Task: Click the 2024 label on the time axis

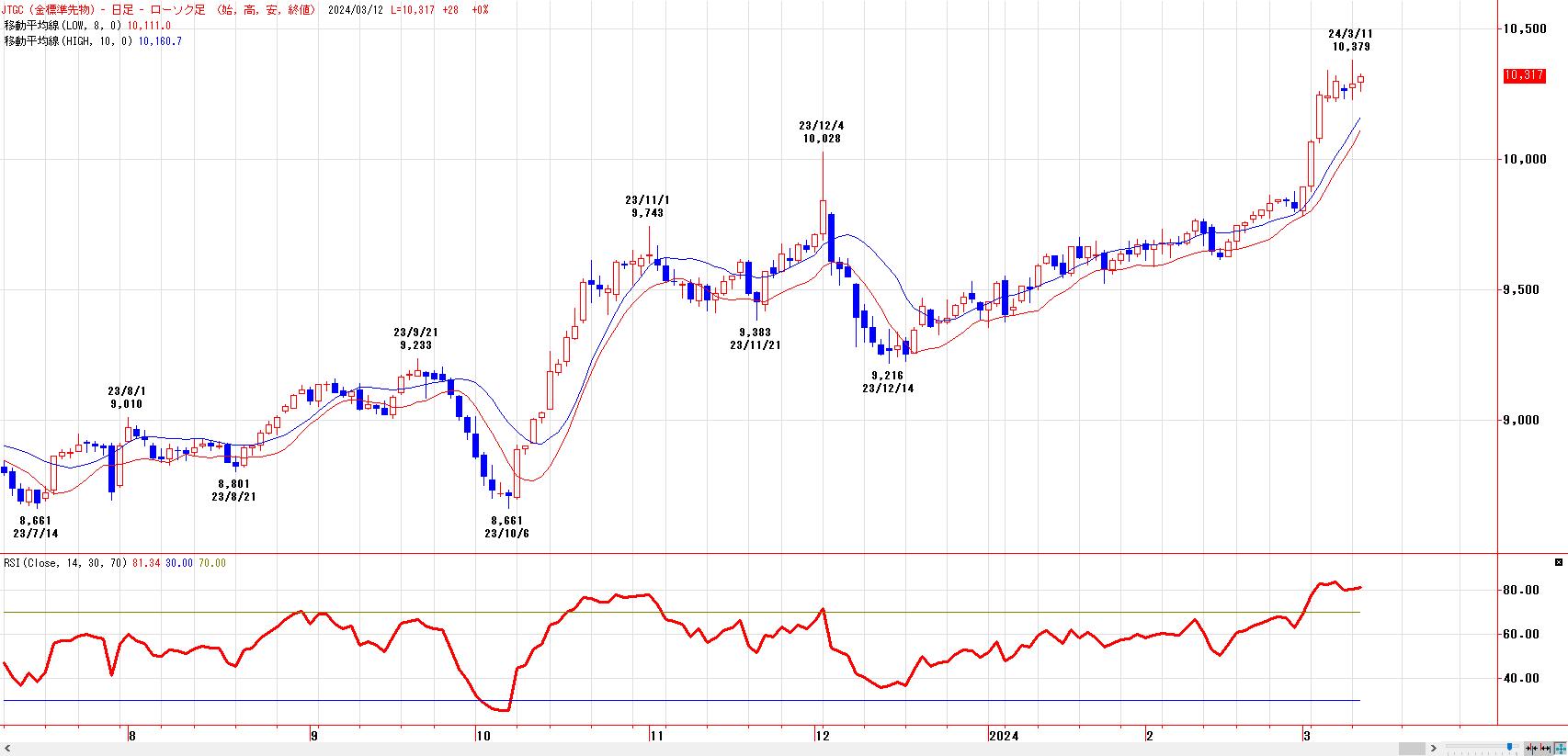Action: 1004,736
